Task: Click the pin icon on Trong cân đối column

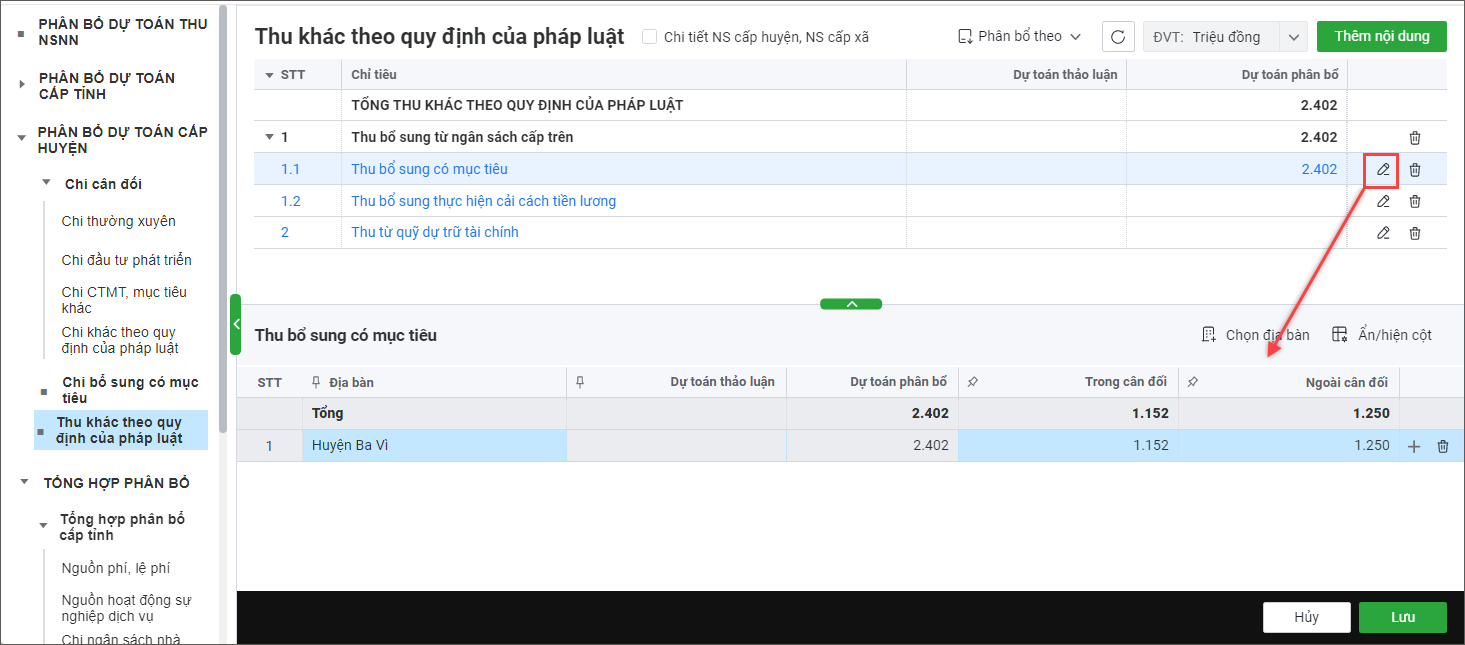Action: [x=973, y=382]
